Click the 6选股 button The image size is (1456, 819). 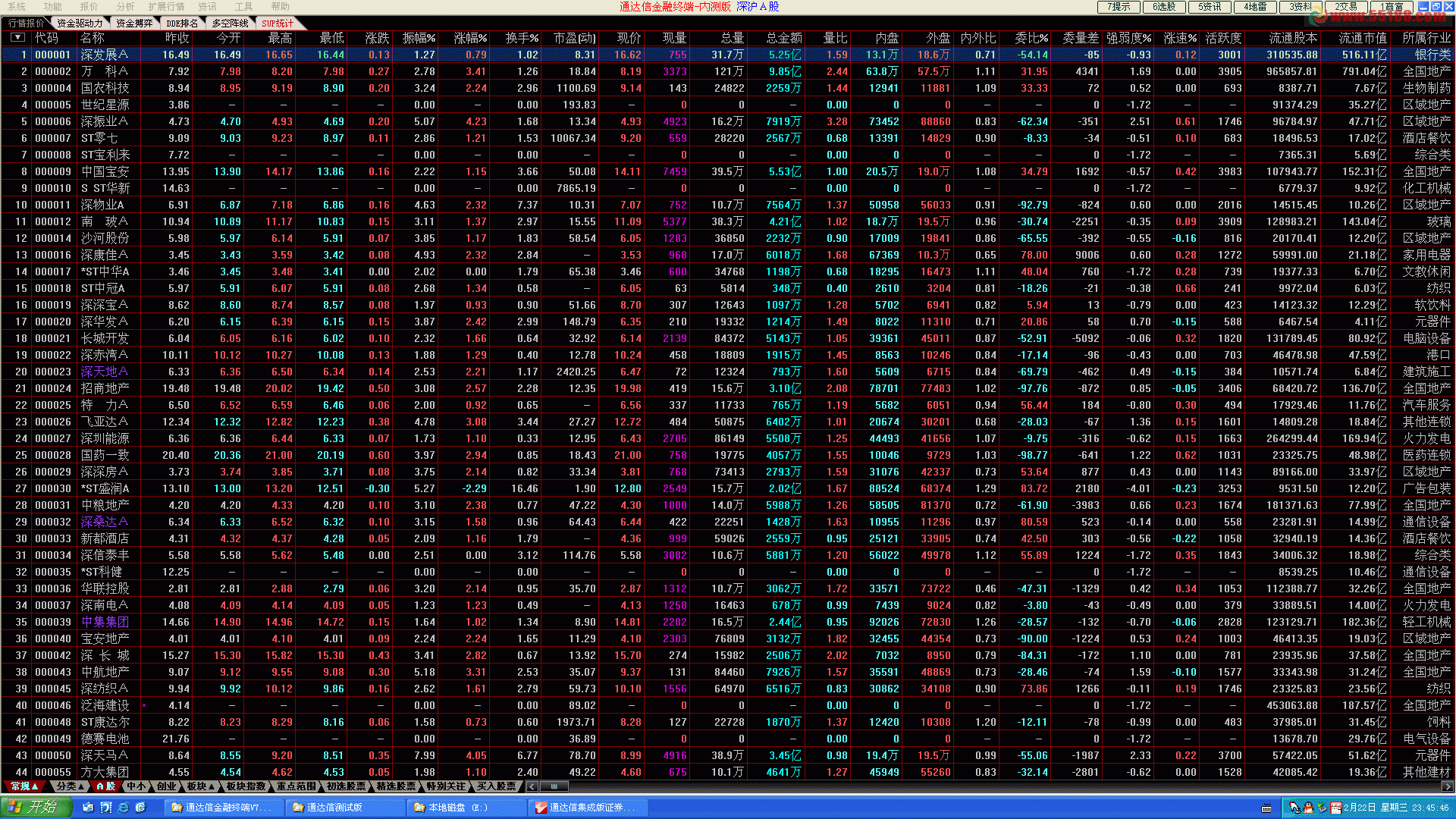pos(1164,7)
